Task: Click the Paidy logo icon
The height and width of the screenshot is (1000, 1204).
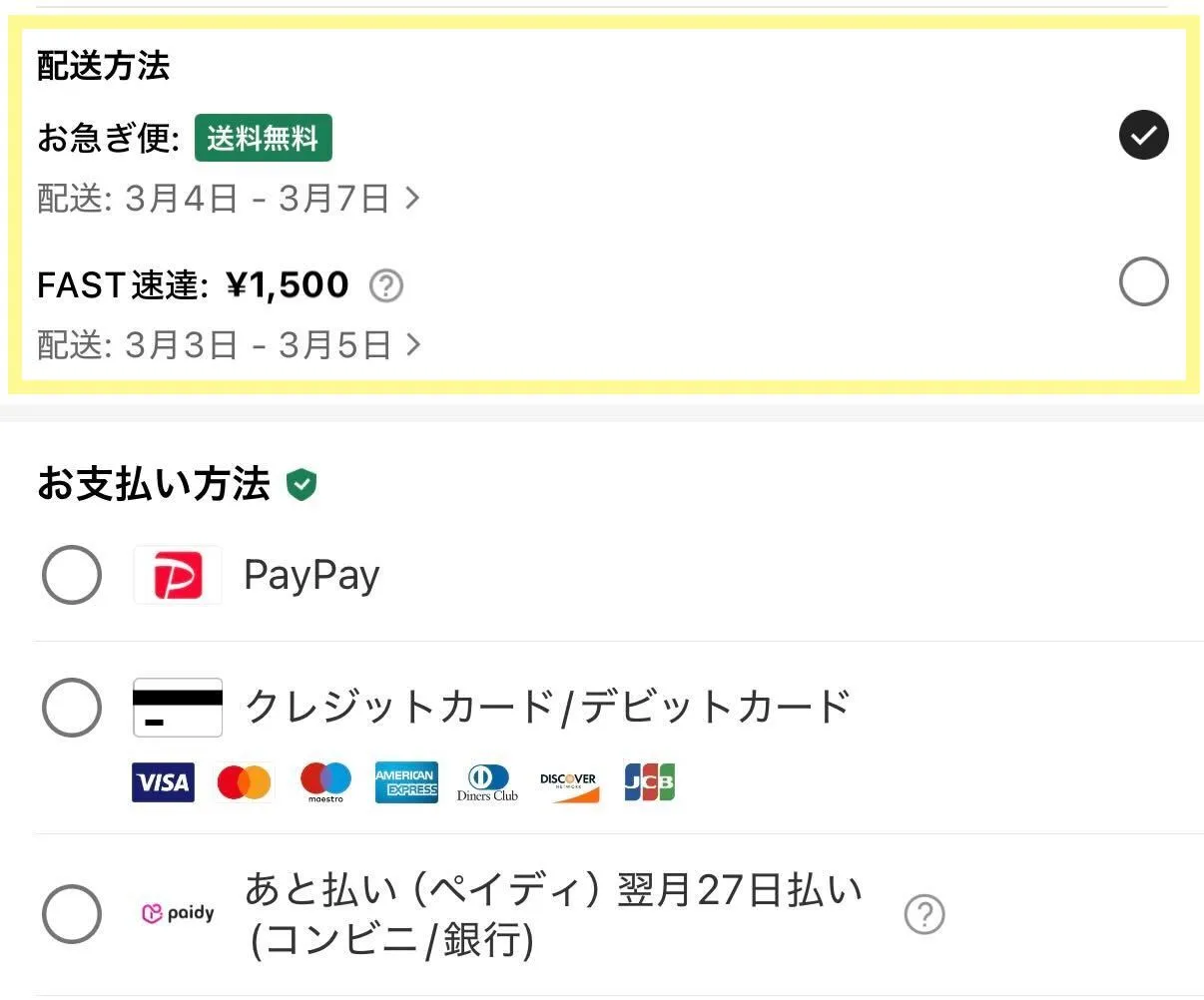Action: click(178, 913)
